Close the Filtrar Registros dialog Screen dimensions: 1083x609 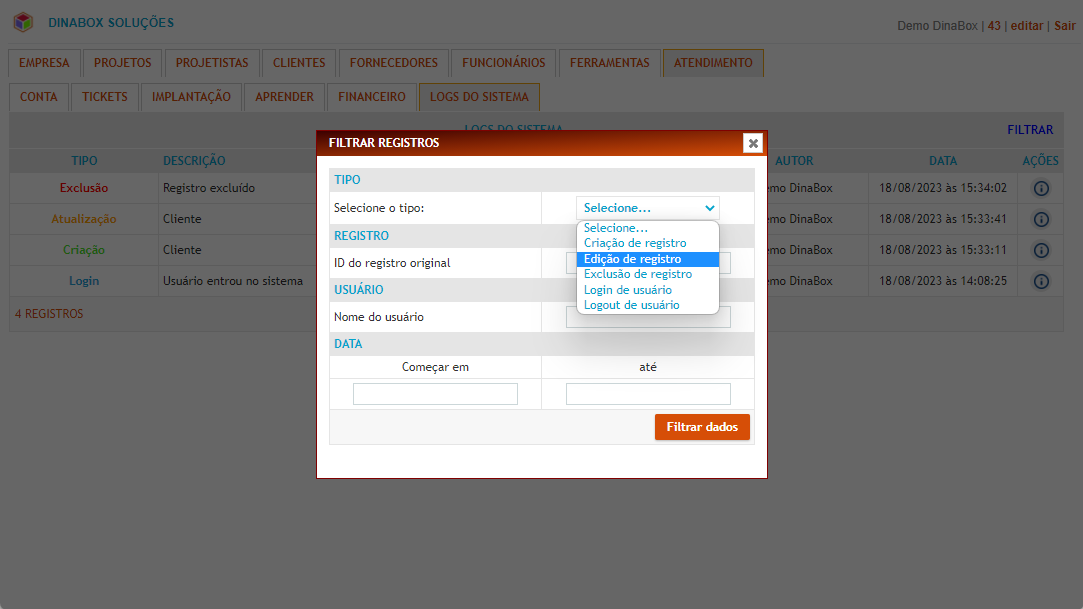pos(753,143)
